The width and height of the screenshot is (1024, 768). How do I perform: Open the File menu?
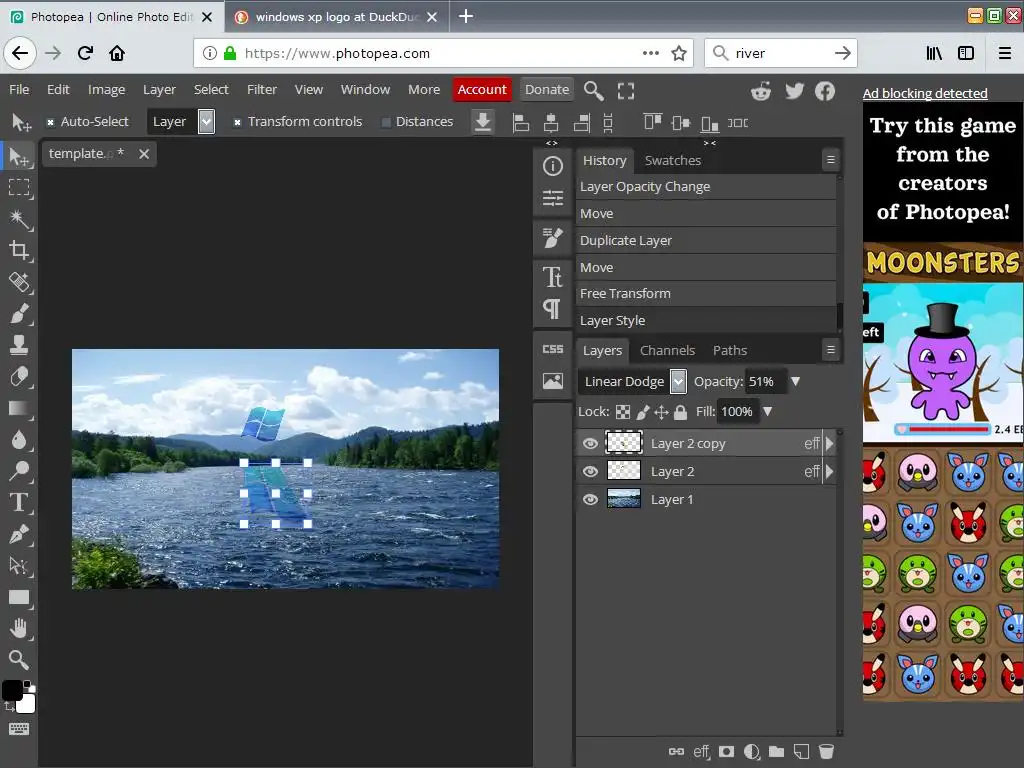point(19,89)
